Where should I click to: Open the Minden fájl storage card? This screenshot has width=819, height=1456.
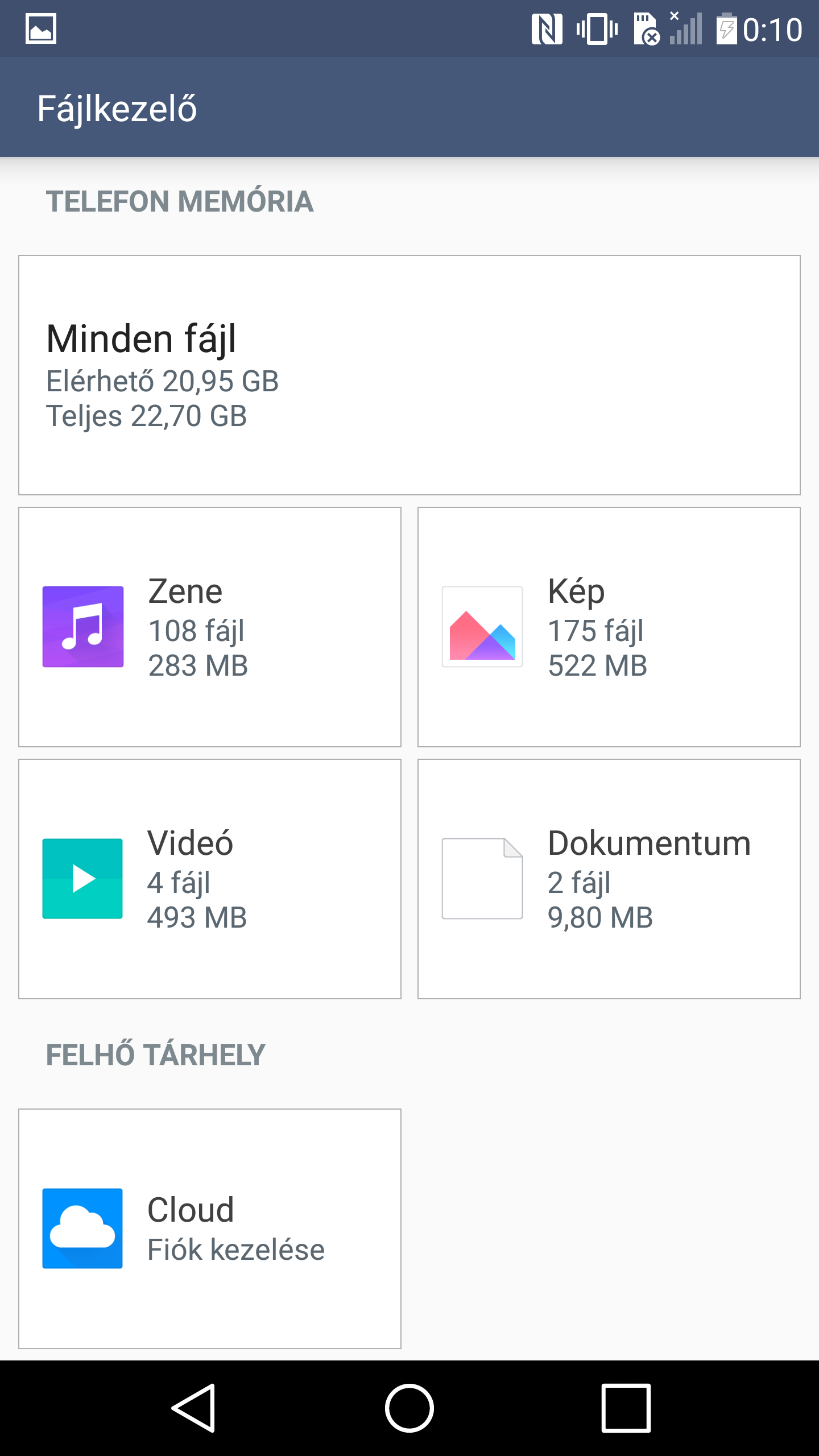point(409,375)
